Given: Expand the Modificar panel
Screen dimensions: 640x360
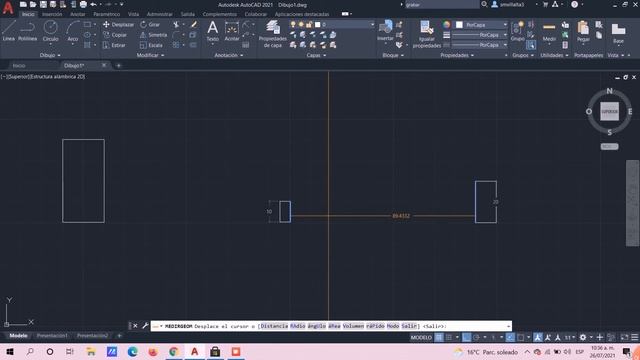Looking at the screenshot, I should point(150,55).
